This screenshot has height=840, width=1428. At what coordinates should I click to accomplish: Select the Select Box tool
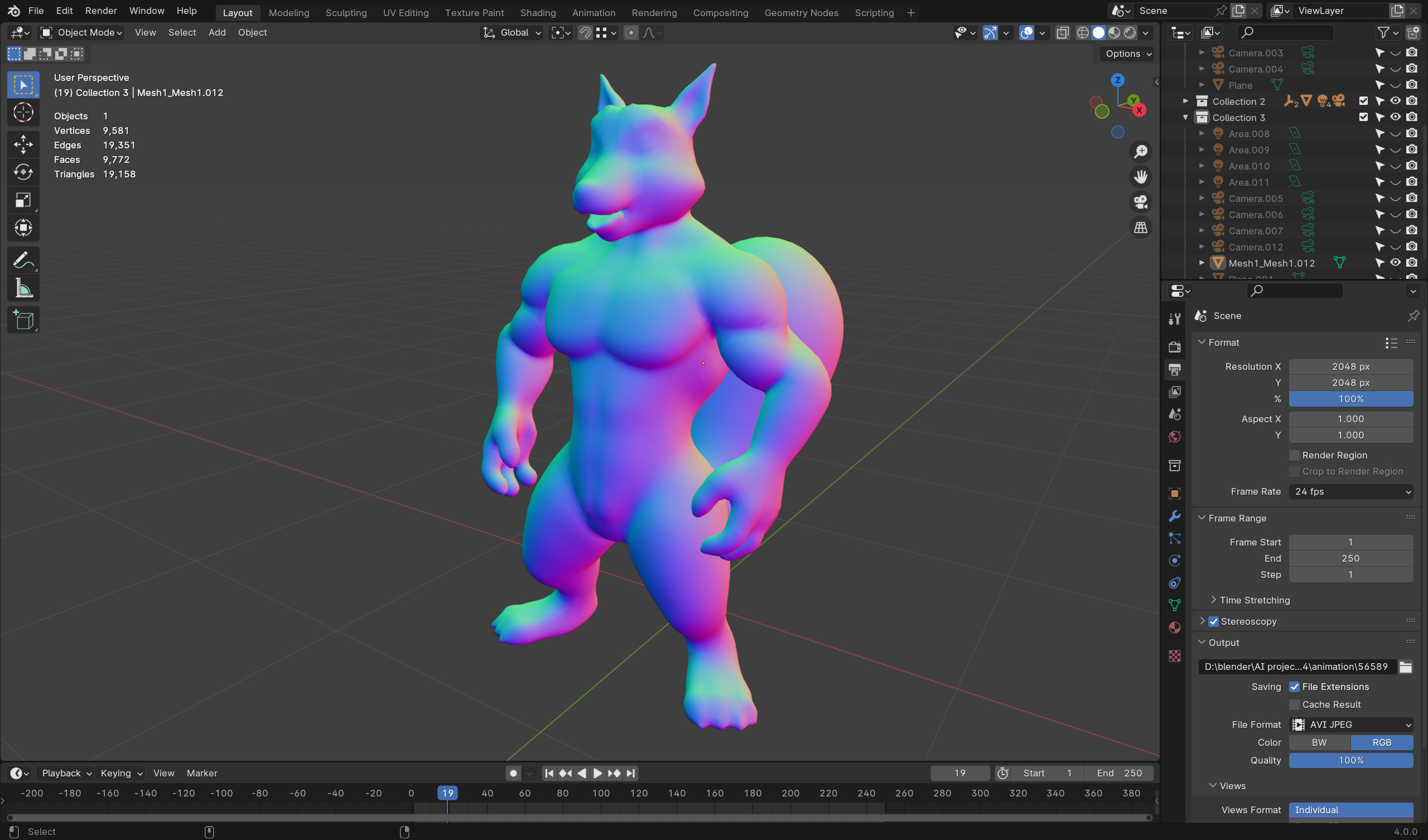pos(23,85)
